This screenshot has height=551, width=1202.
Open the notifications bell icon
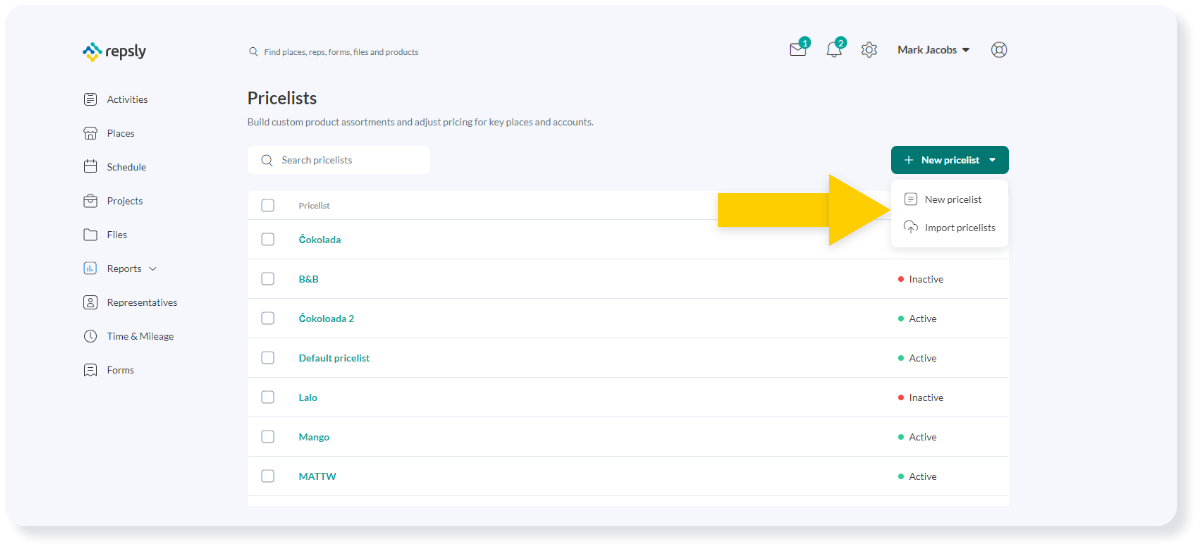[x=834, y=50]
